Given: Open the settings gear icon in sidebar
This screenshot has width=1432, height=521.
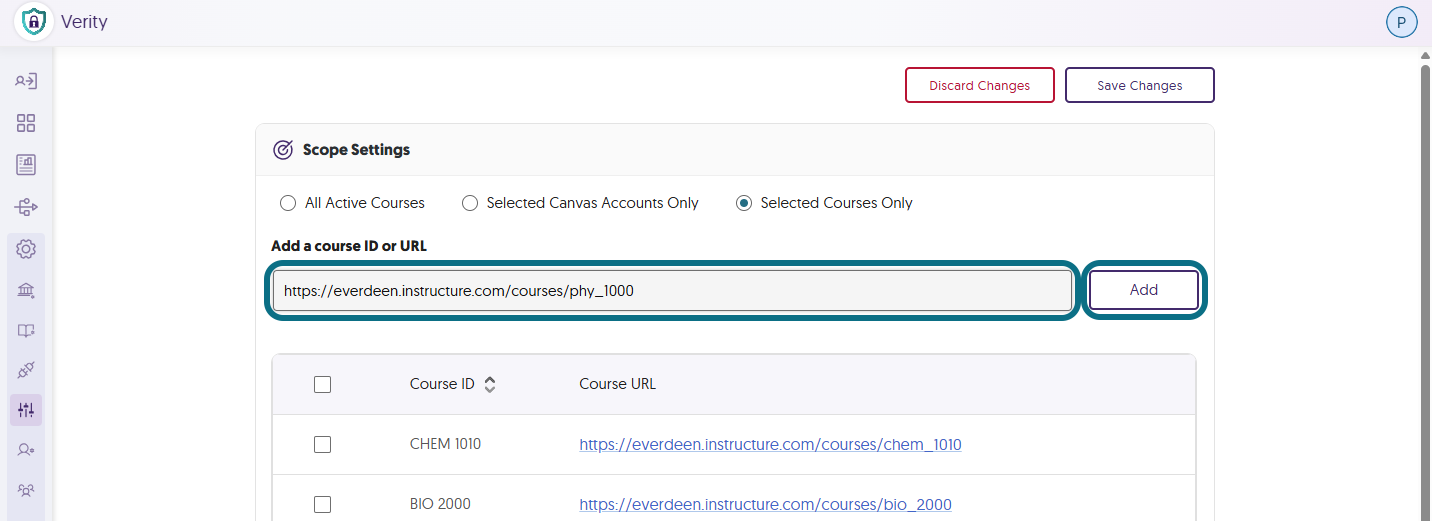Looking at the screenshot, I should click(26, 249).
